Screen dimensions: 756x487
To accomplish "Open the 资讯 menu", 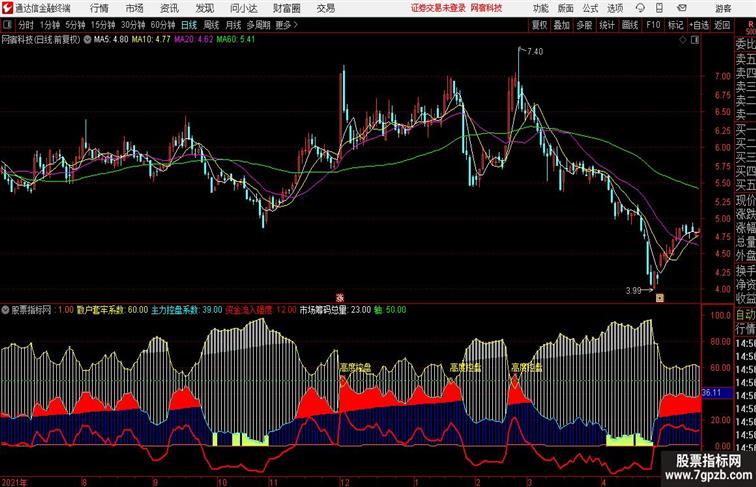I will pos(169,8).
